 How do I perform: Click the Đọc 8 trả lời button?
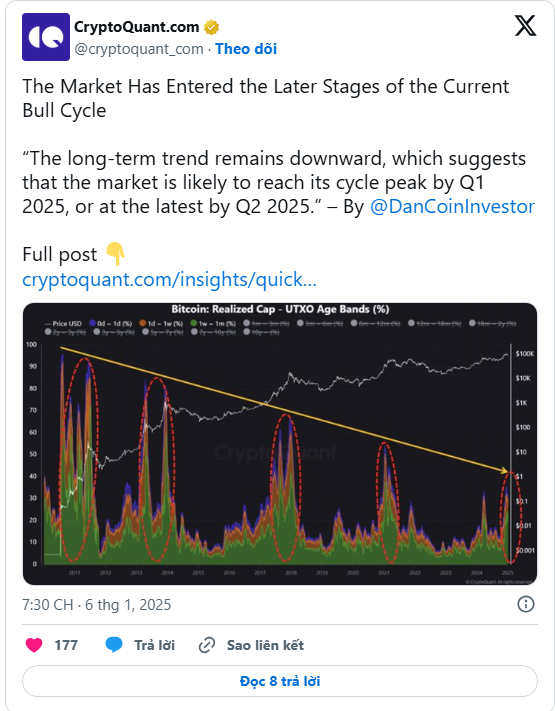tap(280, 681)
